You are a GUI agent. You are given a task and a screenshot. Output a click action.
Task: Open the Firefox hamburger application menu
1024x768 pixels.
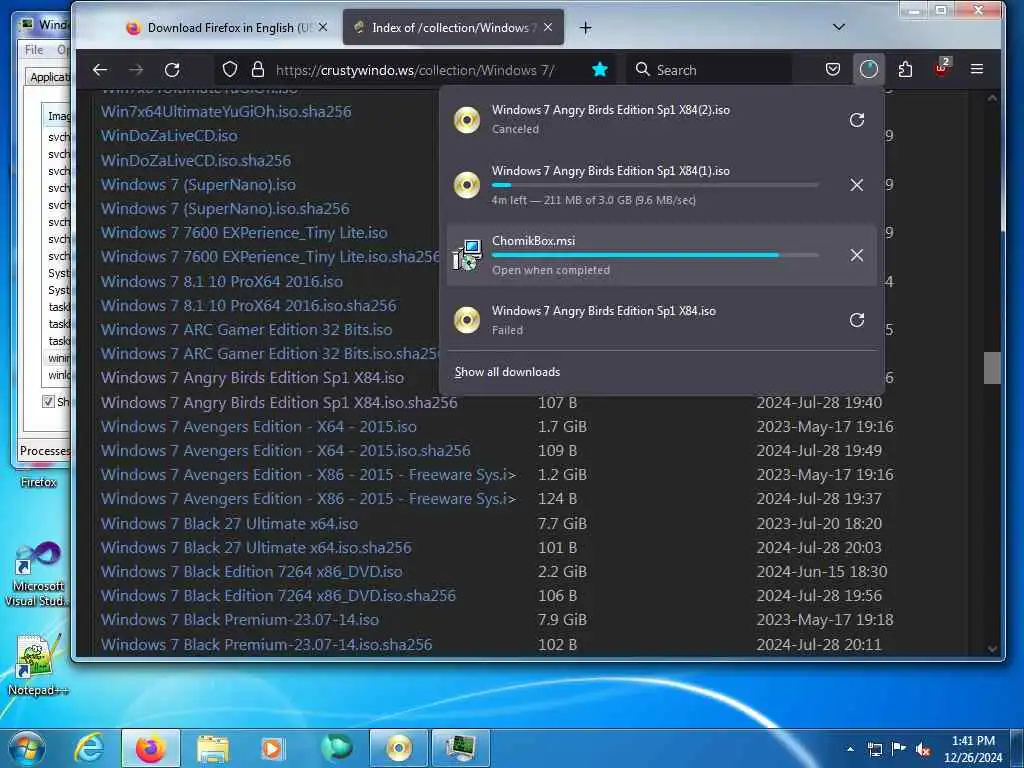click(x=977, y=69)
